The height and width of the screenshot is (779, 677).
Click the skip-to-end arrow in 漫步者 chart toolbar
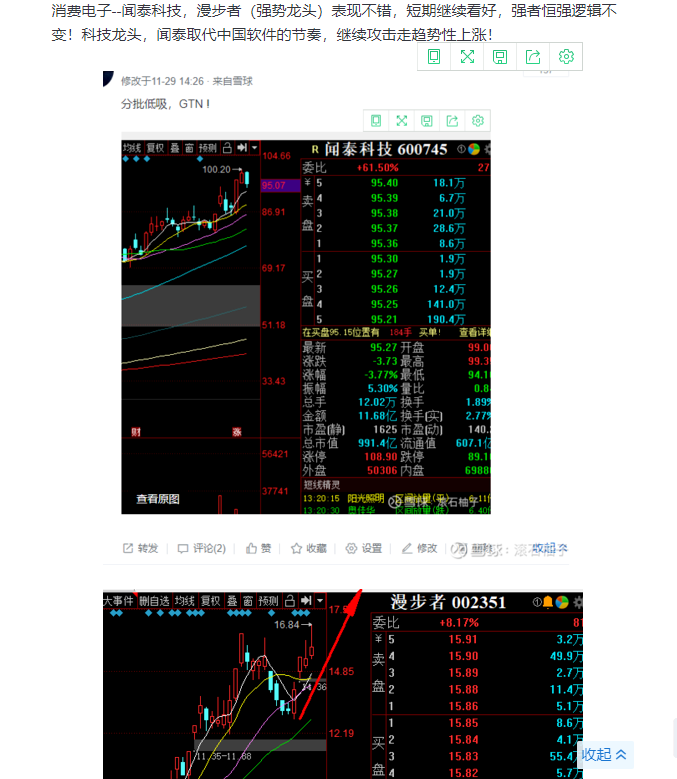(x=306, y=601)
